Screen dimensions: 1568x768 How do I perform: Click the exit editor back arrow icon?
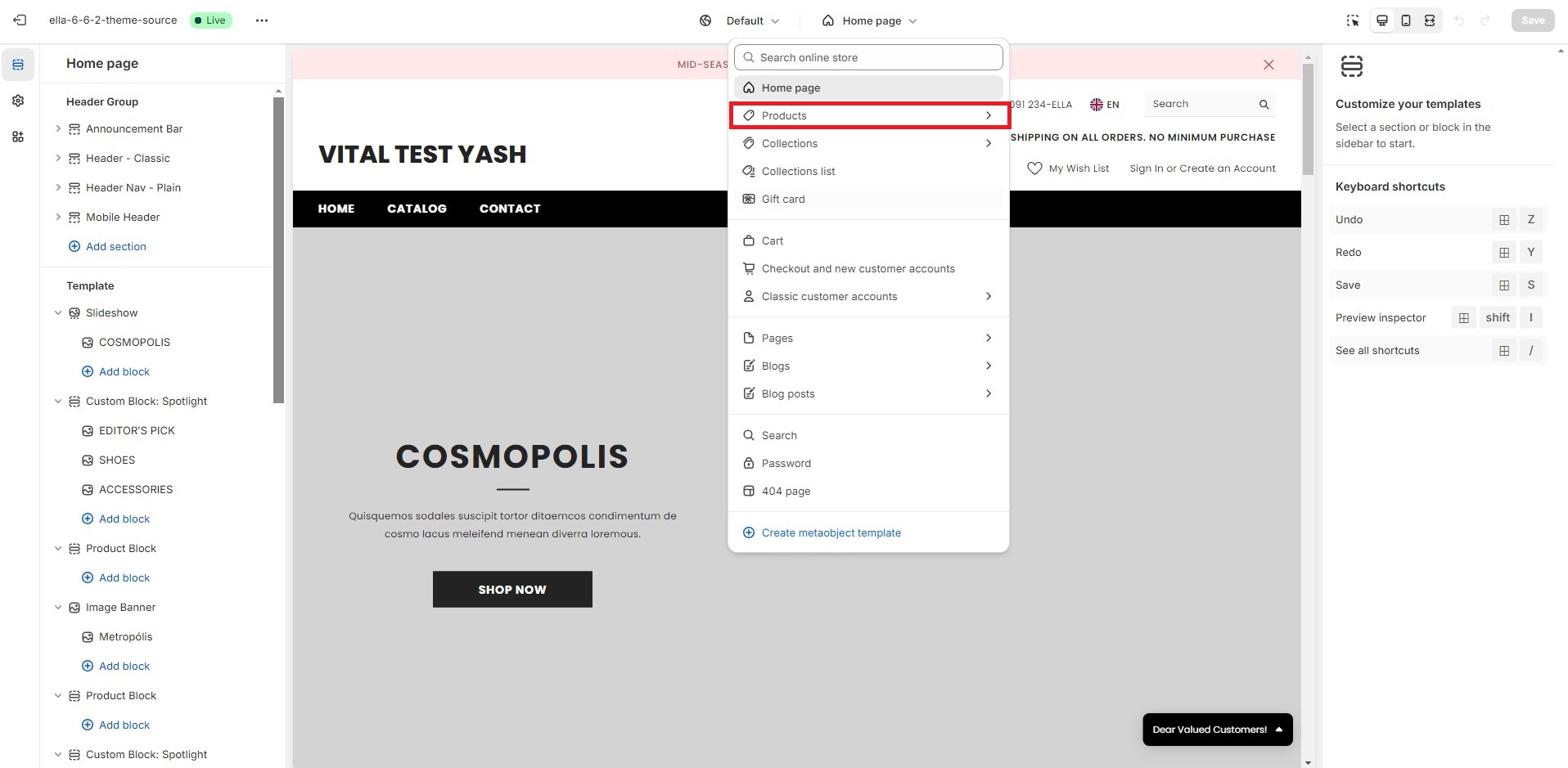pos(20,20)
